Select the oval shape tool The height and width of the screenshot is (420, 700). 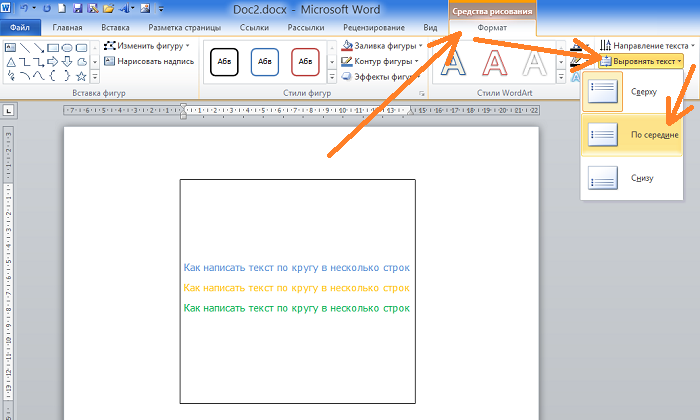(x=67, y=47)
